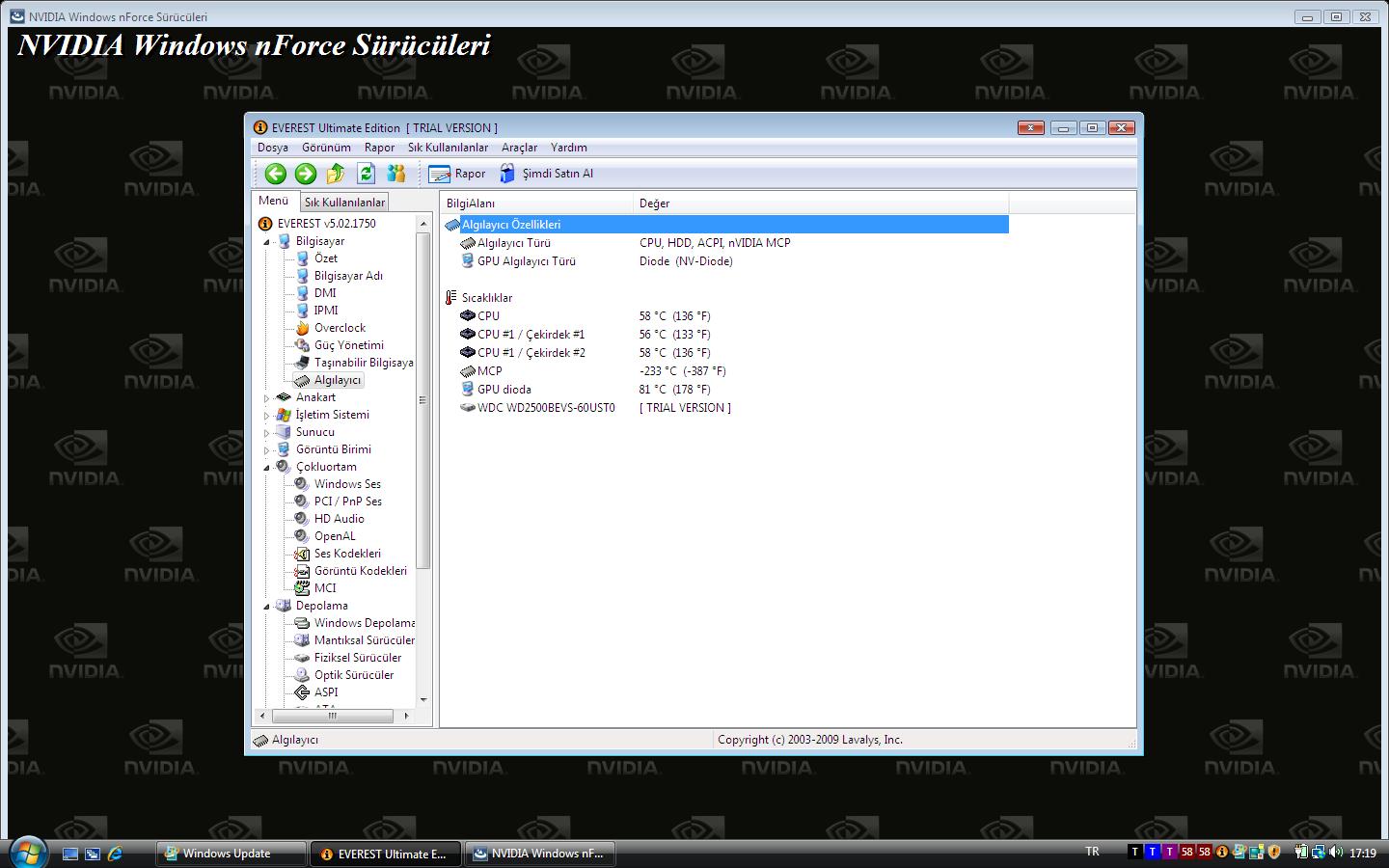Select Algılayıcı sensor item in tree
The height and width of the screenshot is (868, 1389).
click(x=338, y=380)
